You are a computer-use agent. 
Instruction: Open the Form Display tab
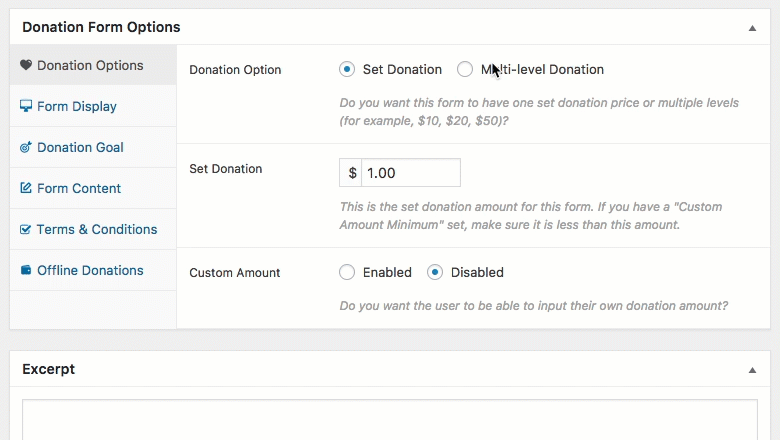77,107
